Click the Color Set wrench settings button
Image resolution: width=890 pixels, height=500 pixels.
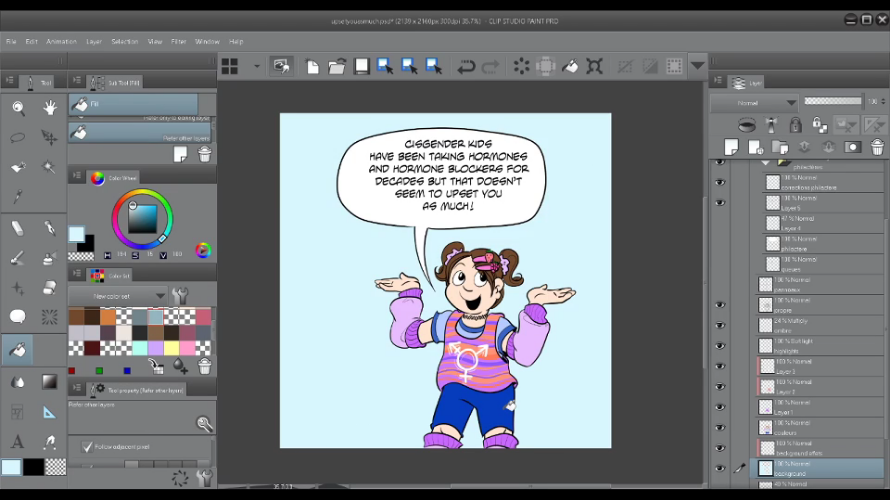180,296
